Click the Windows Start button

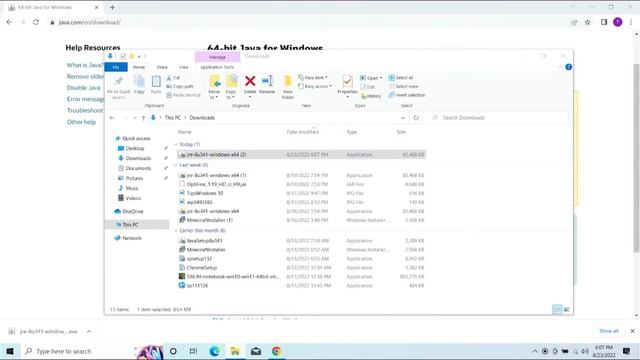pyautogui.click(x=10, y=351)
